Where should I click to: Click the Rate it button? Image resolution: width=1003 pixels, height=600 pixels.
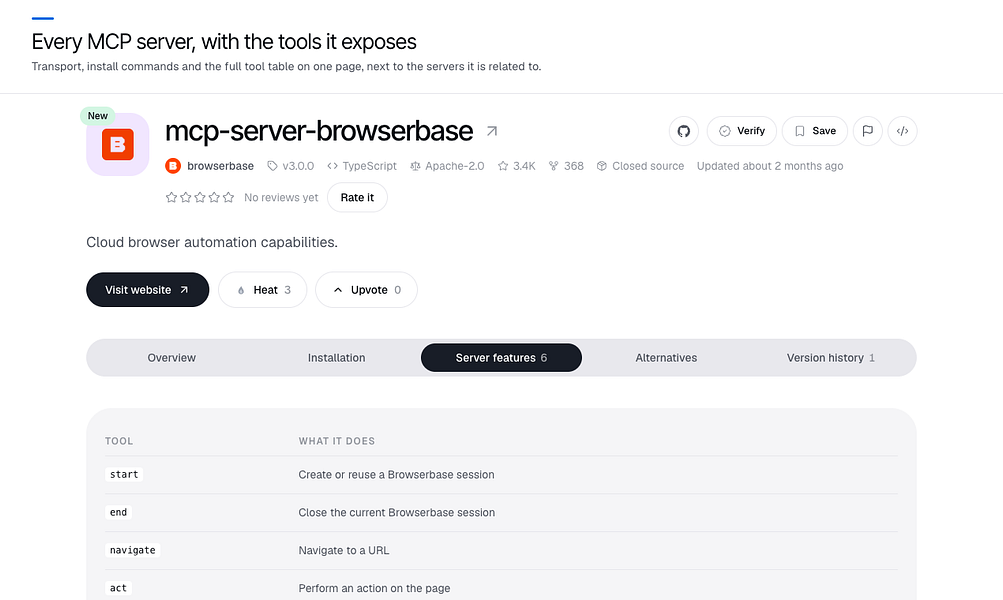[357, 197]
